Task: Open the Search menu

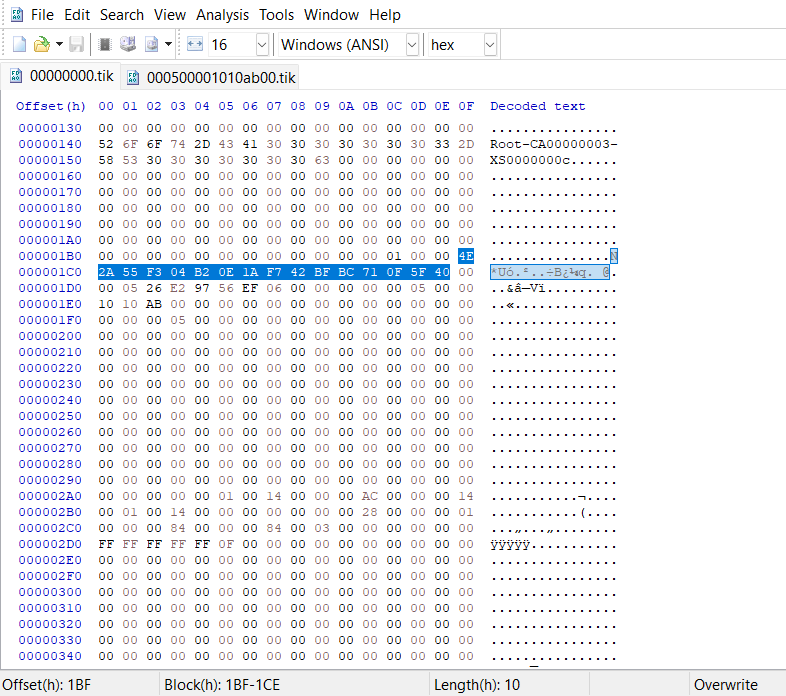Action: tap(122, 15)
